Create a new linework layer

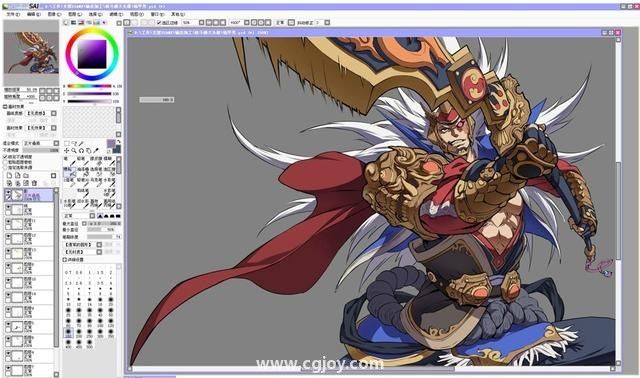coord(17,176)
